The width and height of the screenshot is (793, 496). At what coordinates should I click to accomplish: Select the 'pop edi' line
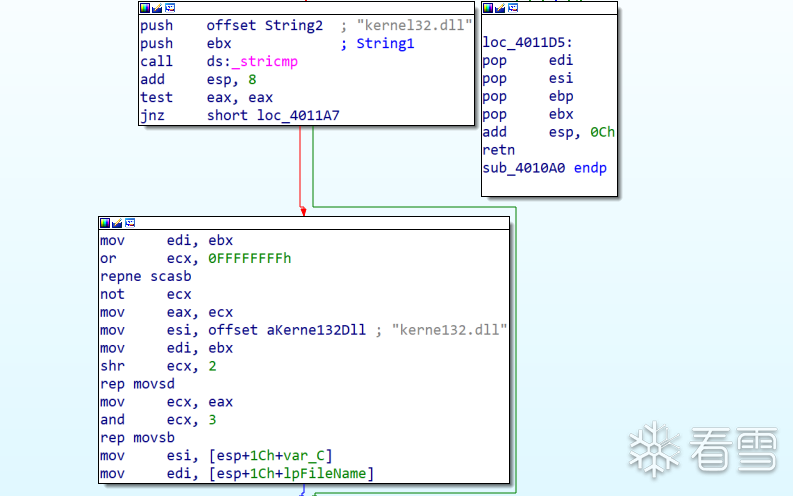click(527, 61)
